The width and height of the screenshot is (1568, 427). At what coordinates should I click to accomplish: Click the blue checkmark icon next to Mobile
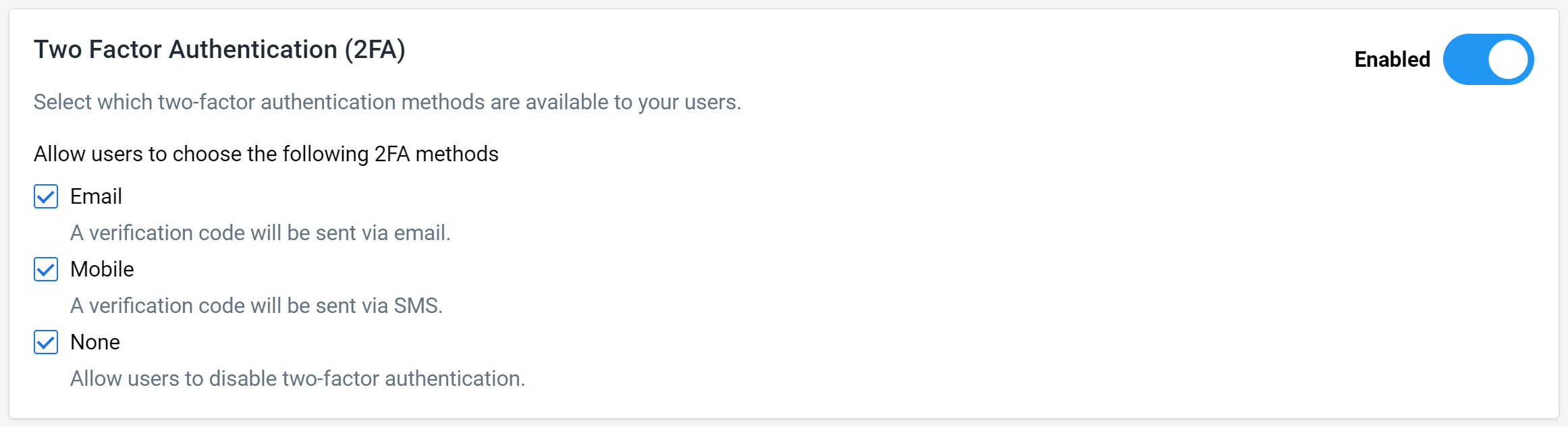click(46, 270)
